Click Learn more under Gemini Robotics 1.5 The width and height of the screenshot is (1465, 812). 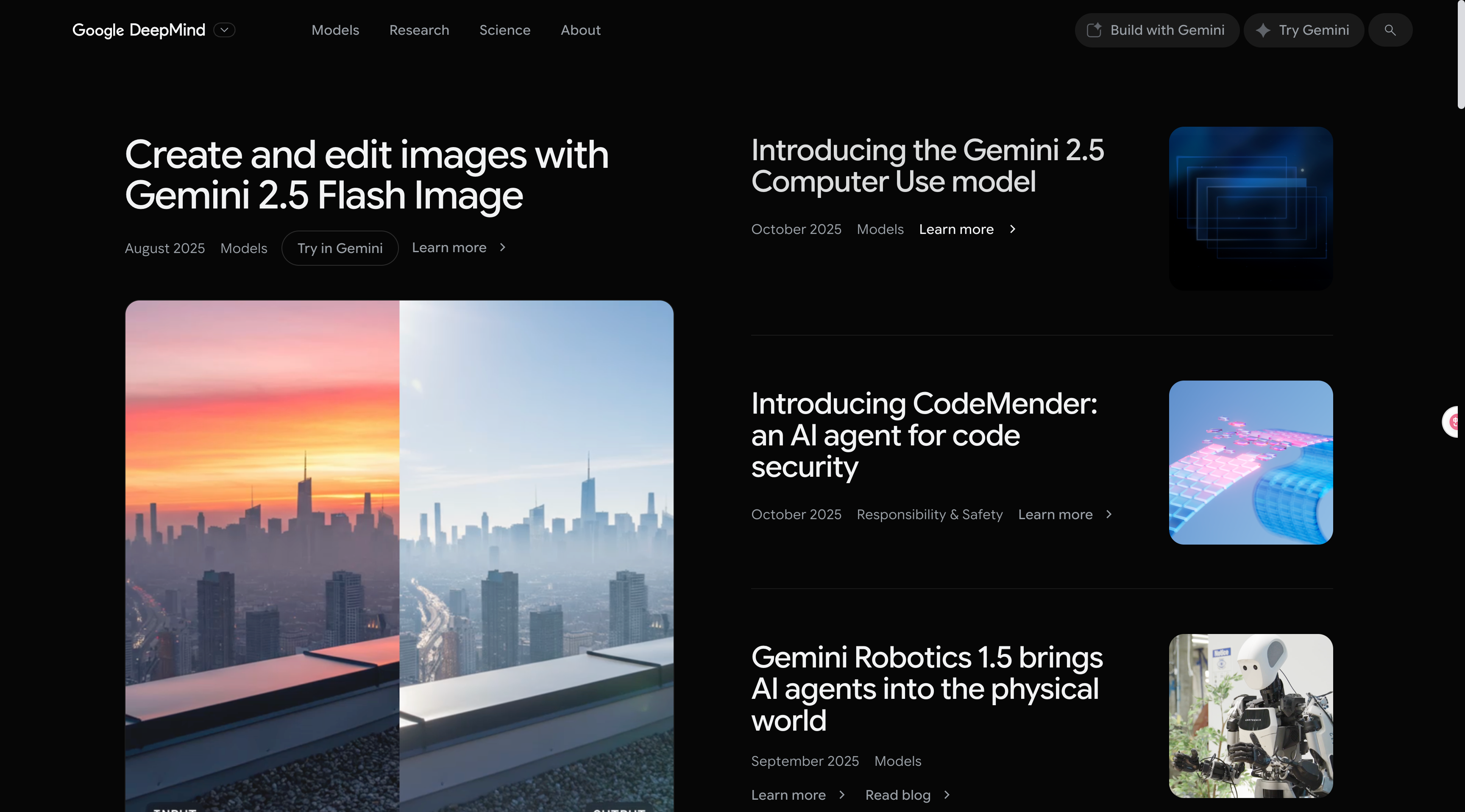point(788,795)
